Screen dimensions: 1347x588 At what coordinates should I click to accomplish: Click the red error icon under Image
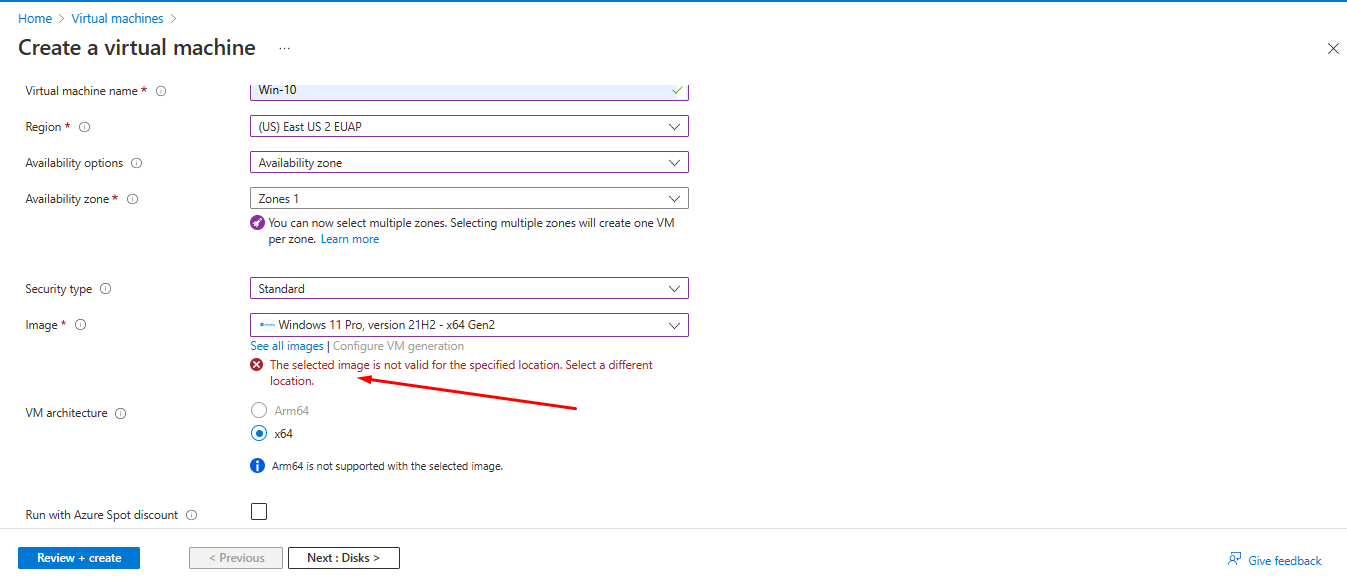coord(256,364)
